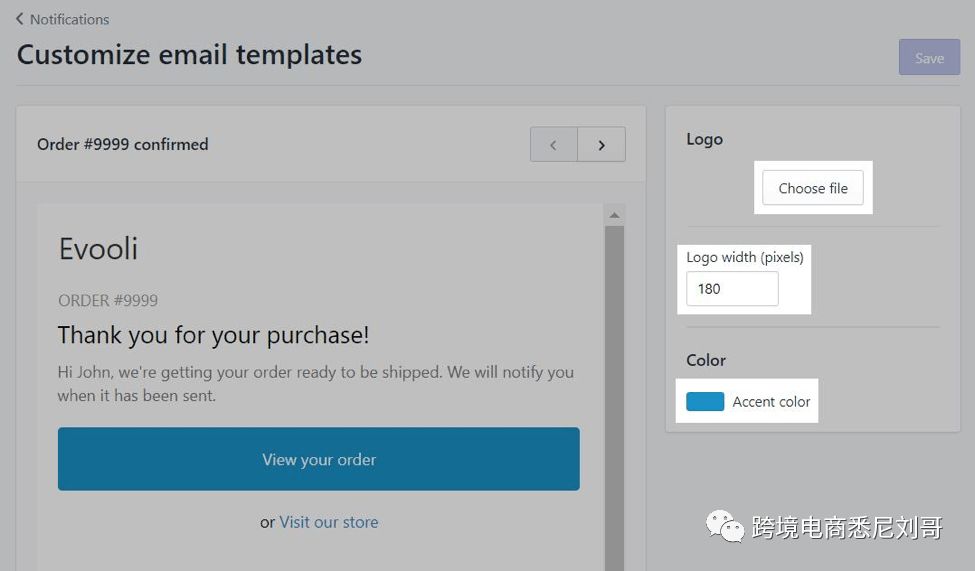
Task: Click the Thank you for your purchase heading
Action: click(x=213, y=335)
